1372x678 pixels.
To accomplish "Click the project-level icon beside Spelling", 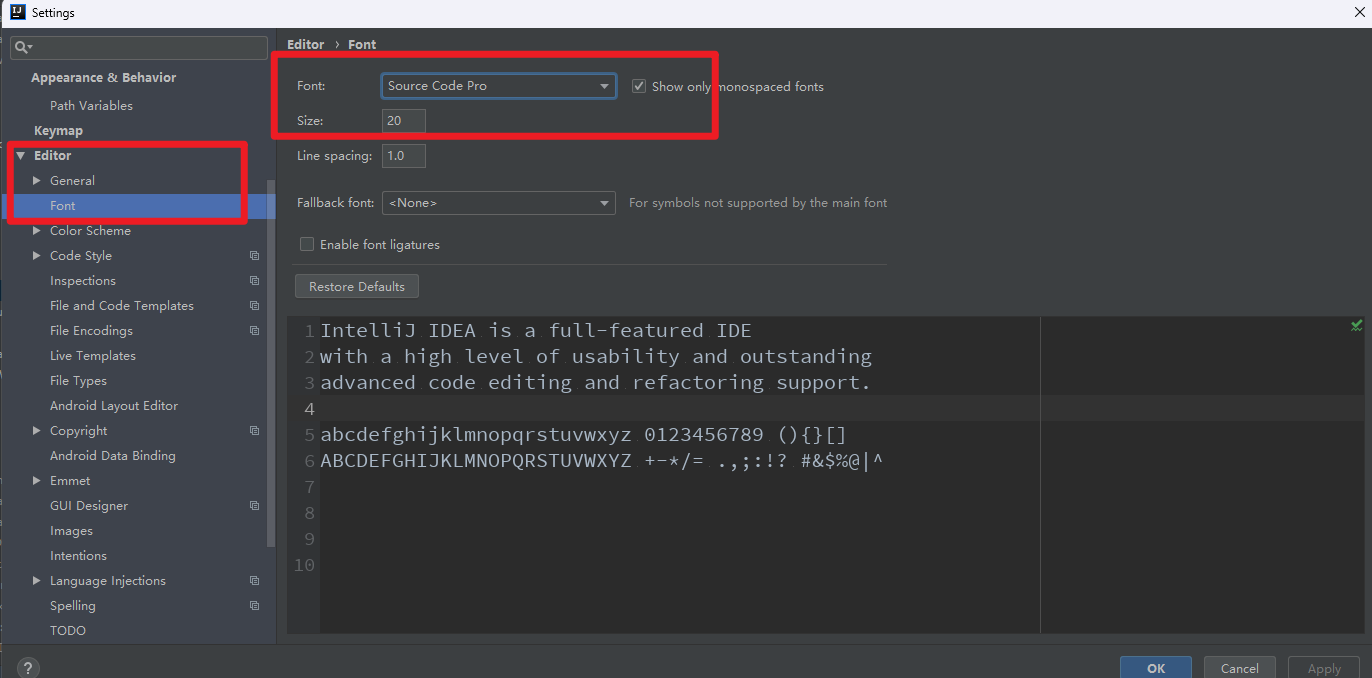I will 254,606.
